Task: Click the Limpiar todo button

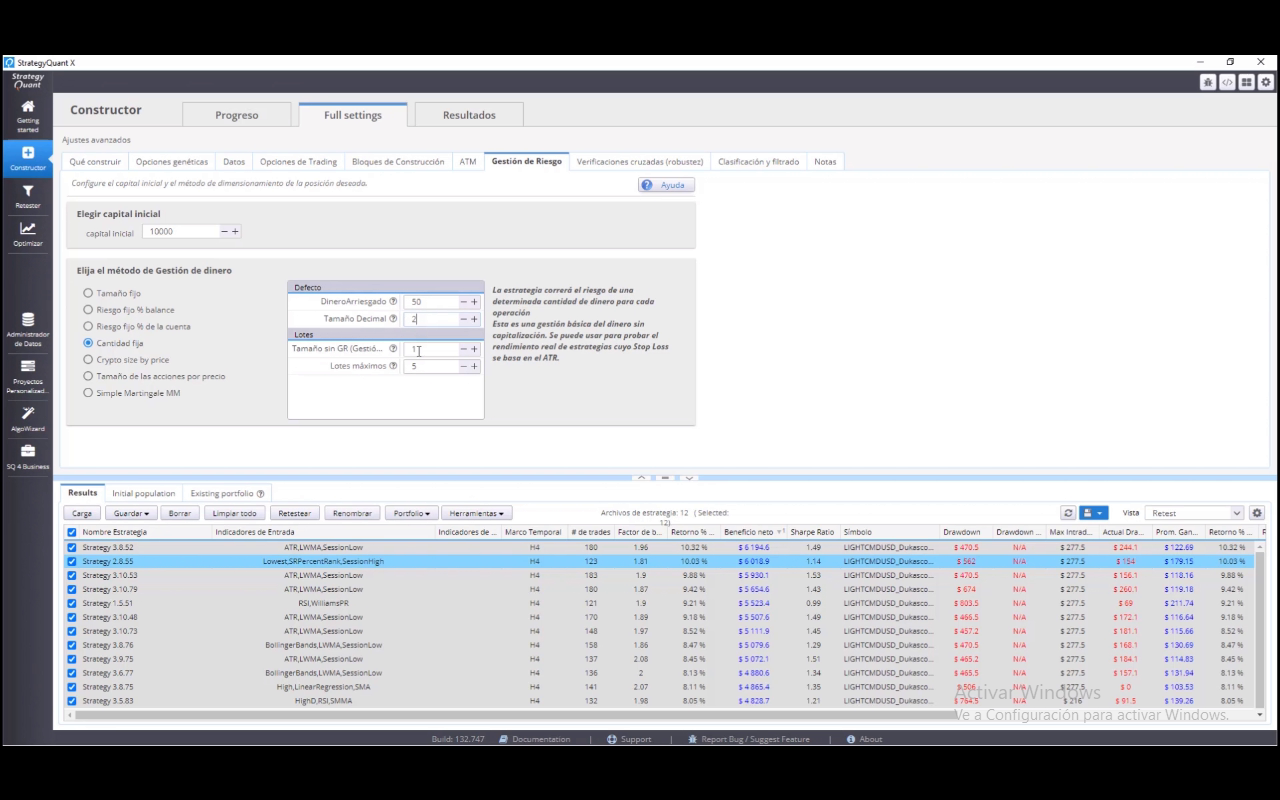Action: (x=235, y=513)
